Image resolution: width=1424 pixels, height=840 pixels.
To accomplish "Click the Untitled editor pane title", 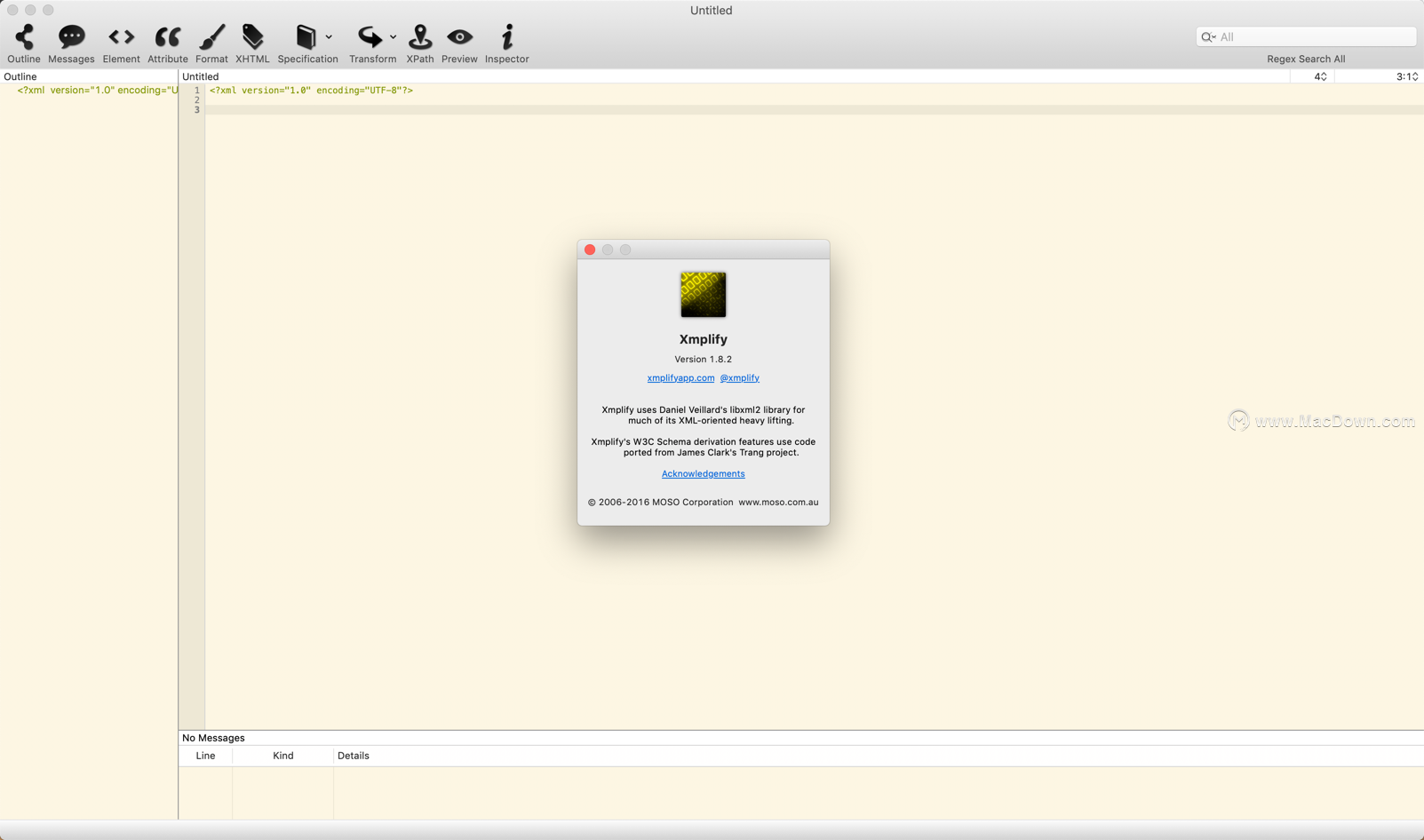I will [201, 77].
